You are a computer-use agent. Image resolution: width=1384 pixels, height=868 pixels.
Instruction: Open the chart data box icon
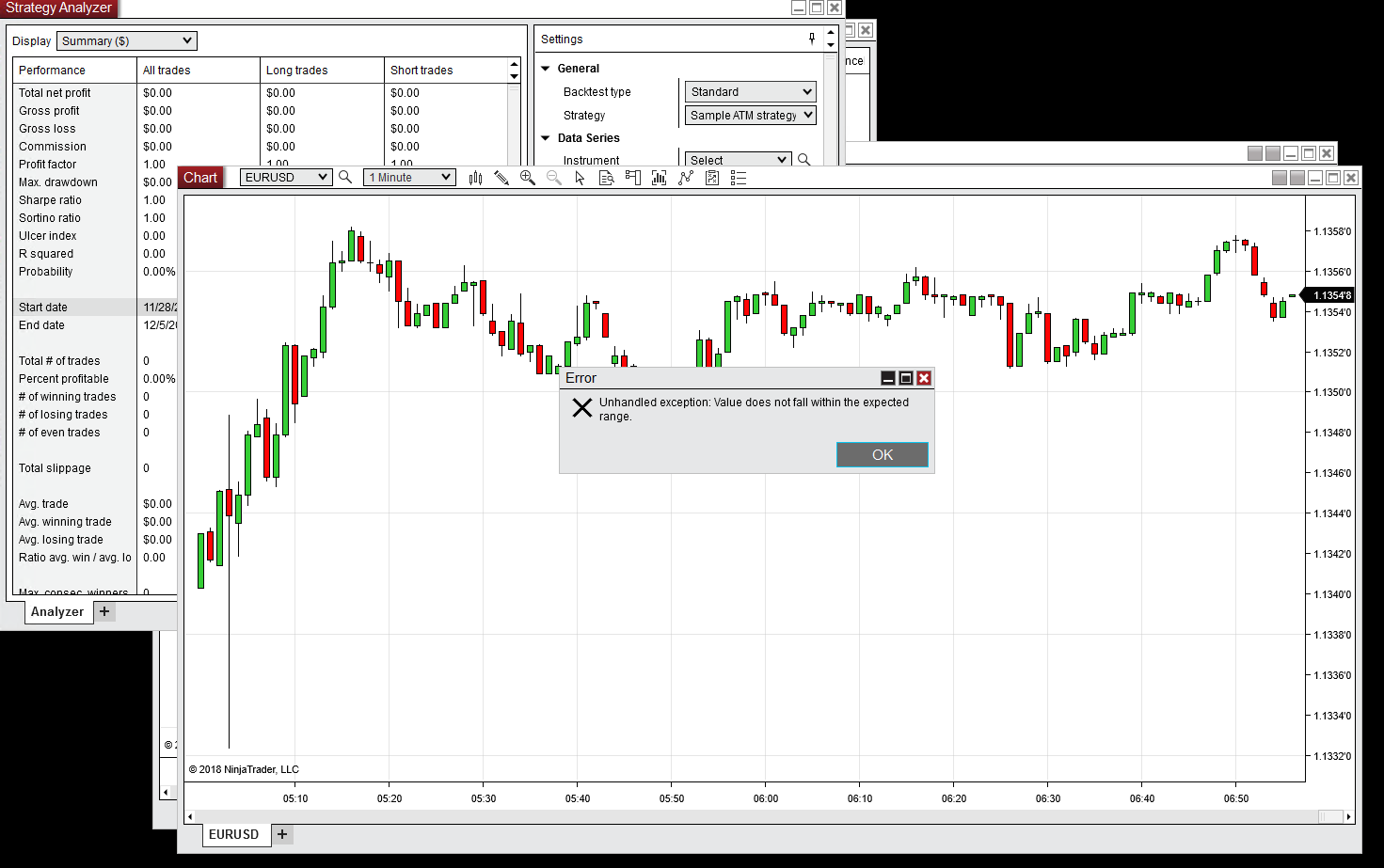(x=607, y=178)
